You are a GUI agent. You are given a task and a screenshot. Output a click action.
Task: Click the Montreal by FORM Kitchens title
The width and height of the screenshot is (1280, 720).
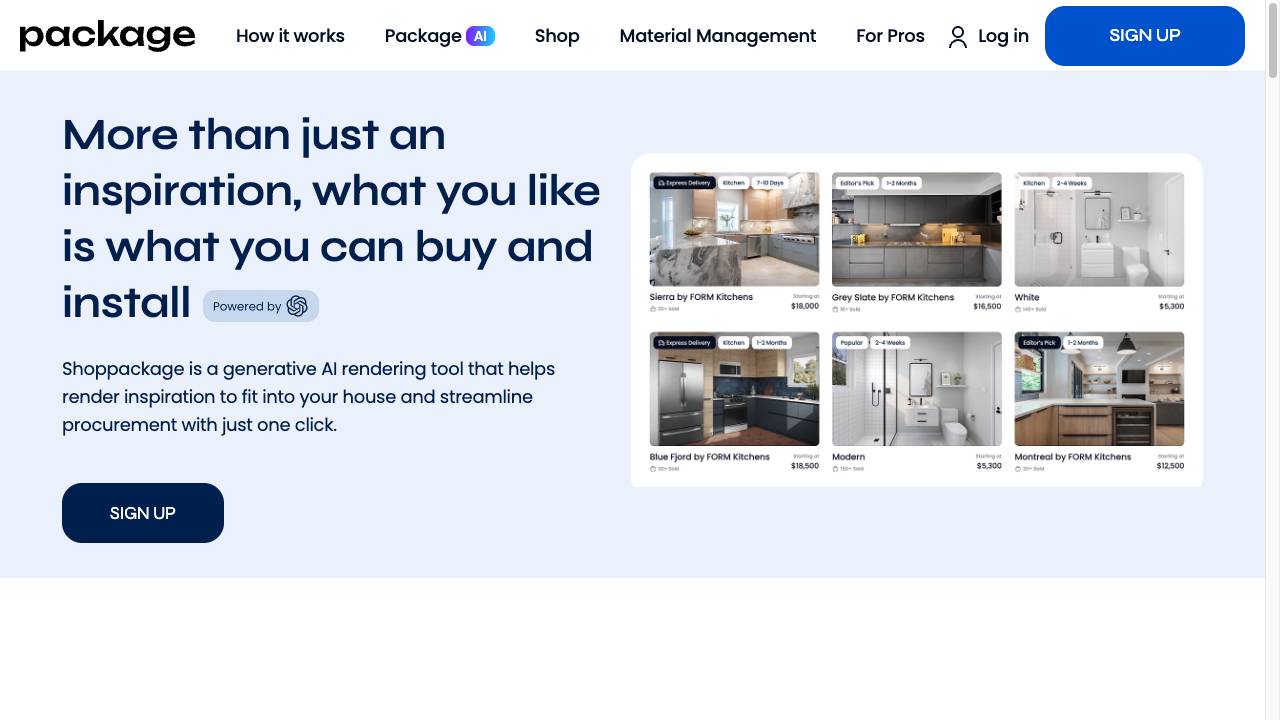pos(1073,457)
